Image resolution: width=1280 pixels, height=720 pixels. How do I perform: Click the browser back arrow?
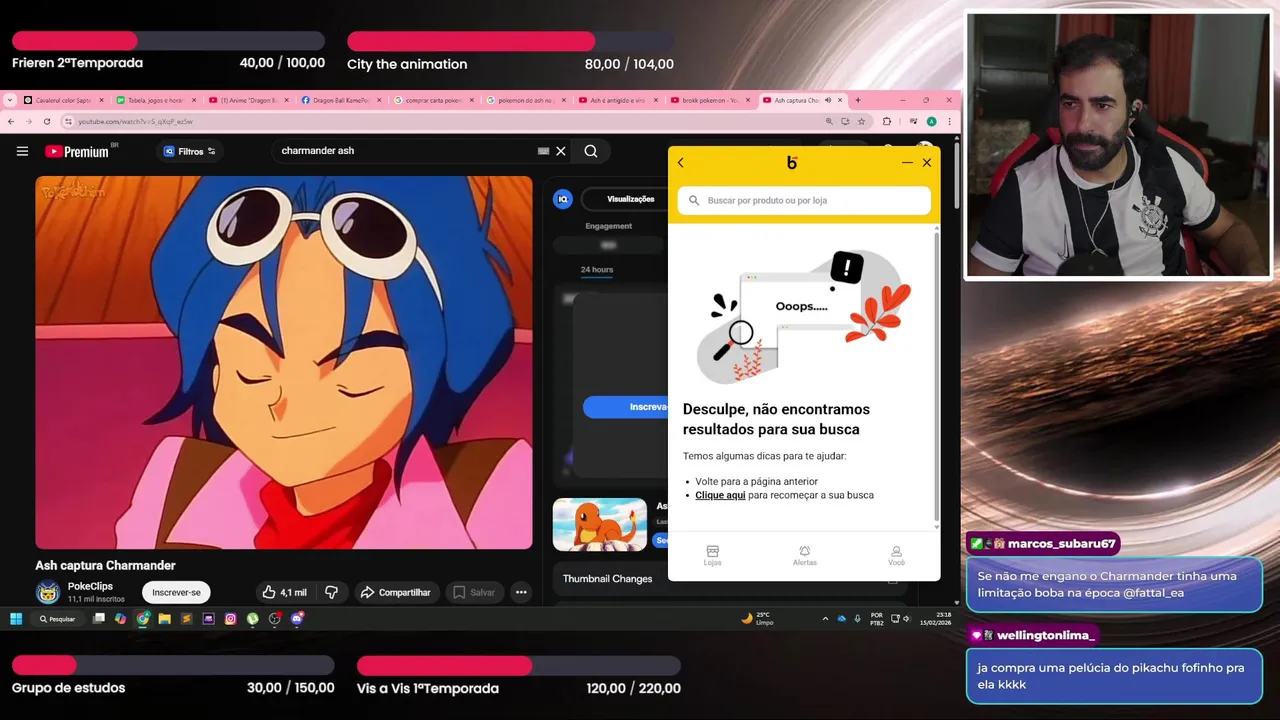(11, 121)
